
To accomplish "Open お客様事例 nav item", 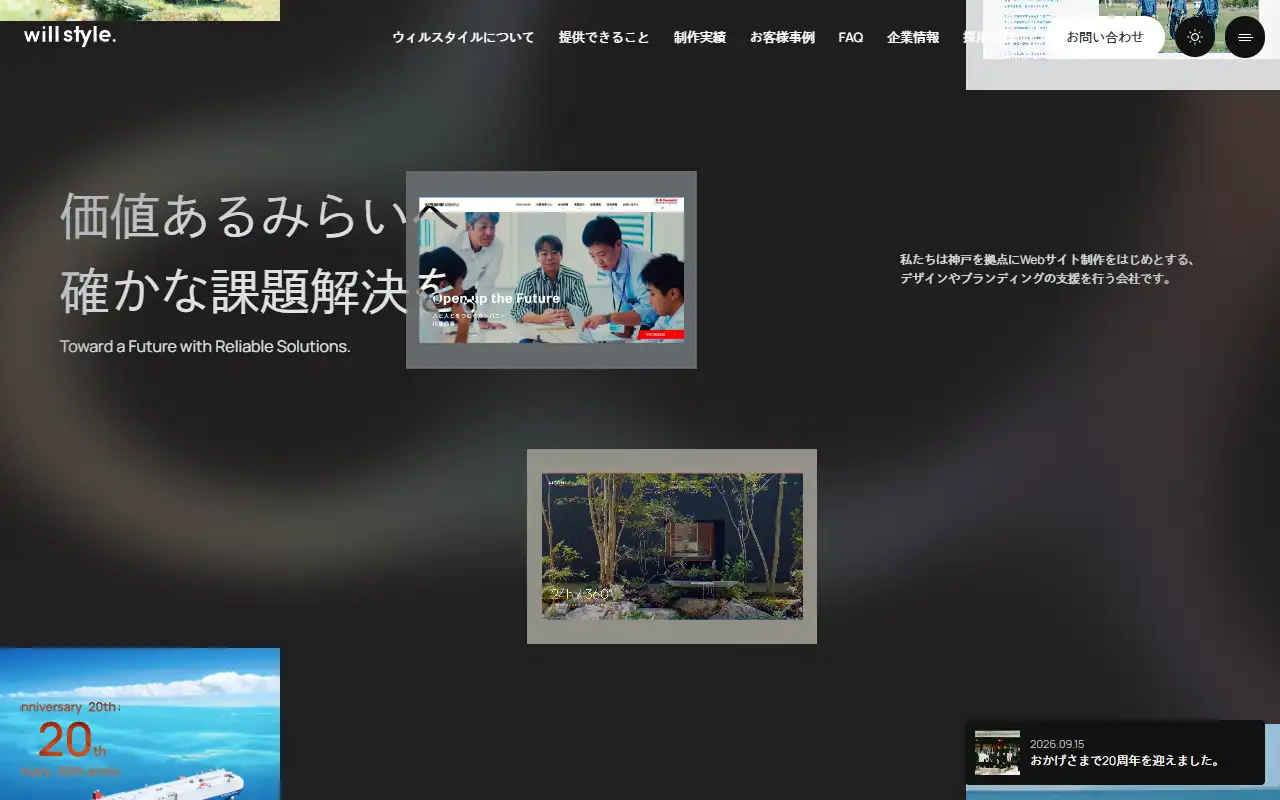I will [782, 37].
